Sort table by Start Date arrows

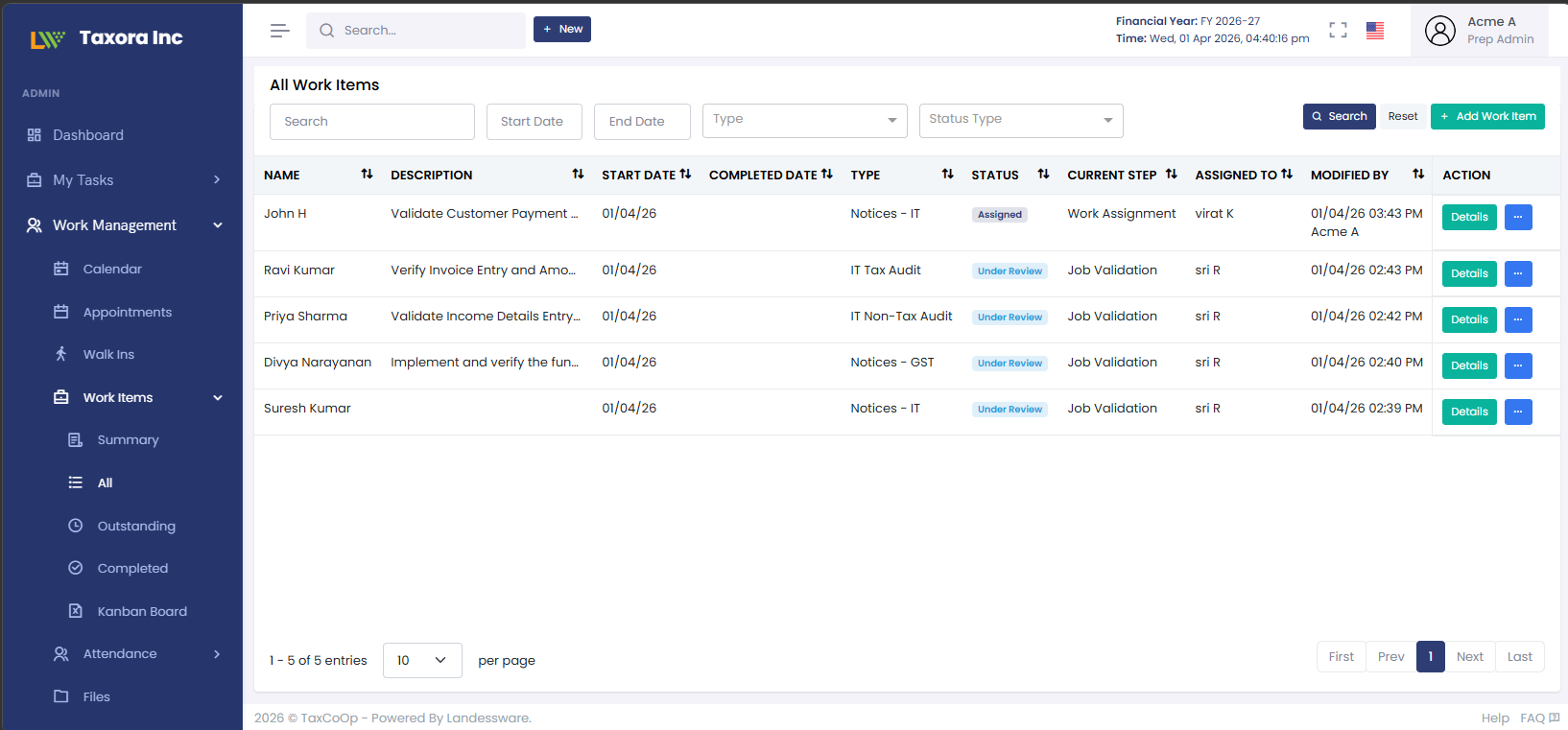click(x=685, y=174)
